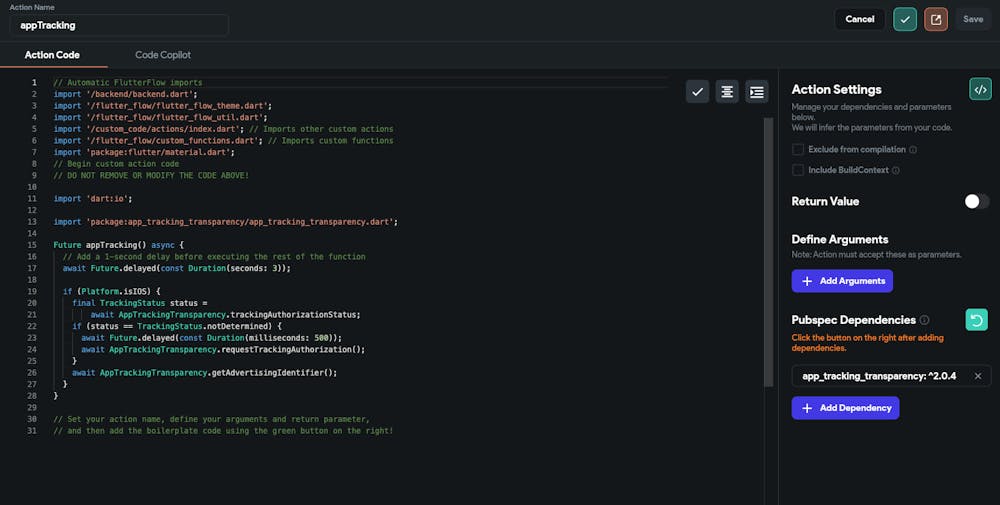Image resolution: width=1000 pixels, height=505 pixels.
Task: Click info icon beside Include BuildContext
Action: (896, 170)
